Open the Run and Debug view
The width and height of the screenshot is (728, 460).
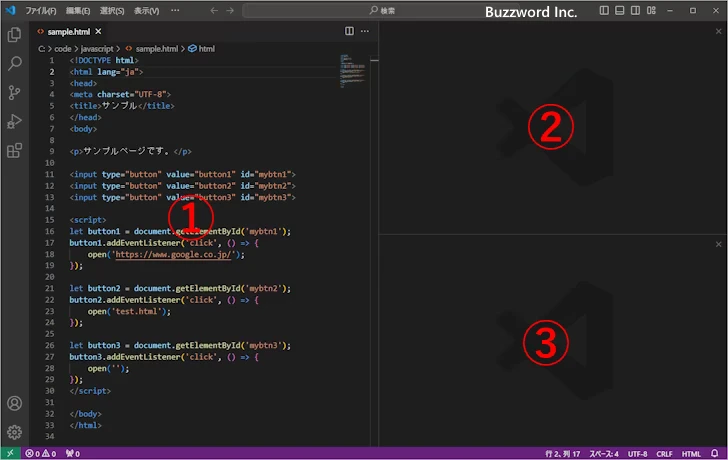tap(14, 121)
